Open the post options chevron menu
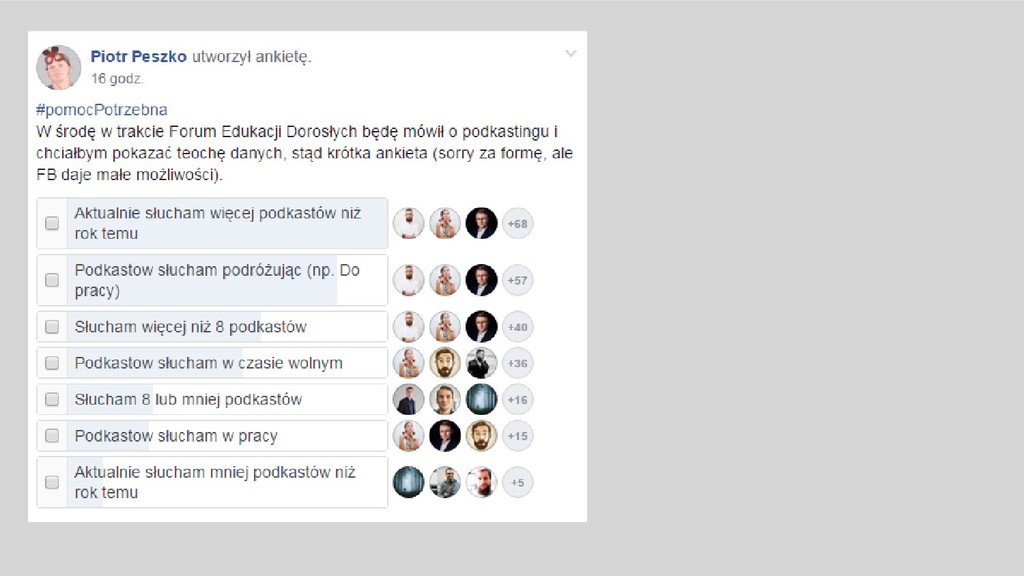 [571, 54]
